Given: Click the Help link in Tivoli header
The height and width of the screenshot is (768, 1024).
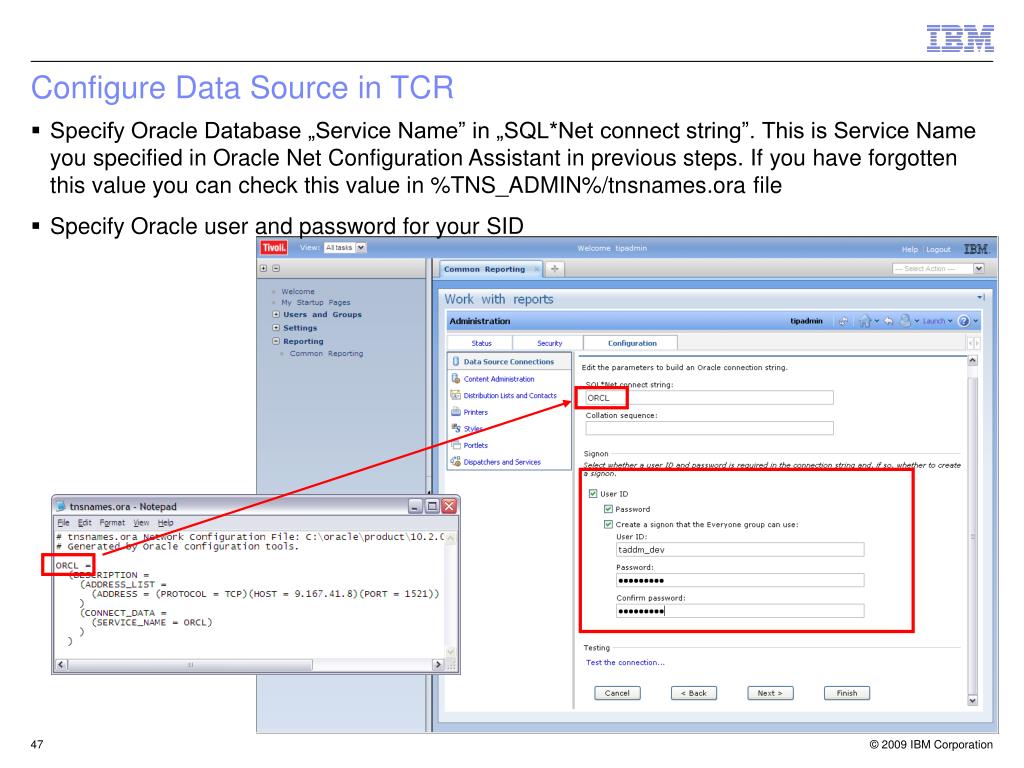Looking at the screenshot, I should (x=910, y=249).
